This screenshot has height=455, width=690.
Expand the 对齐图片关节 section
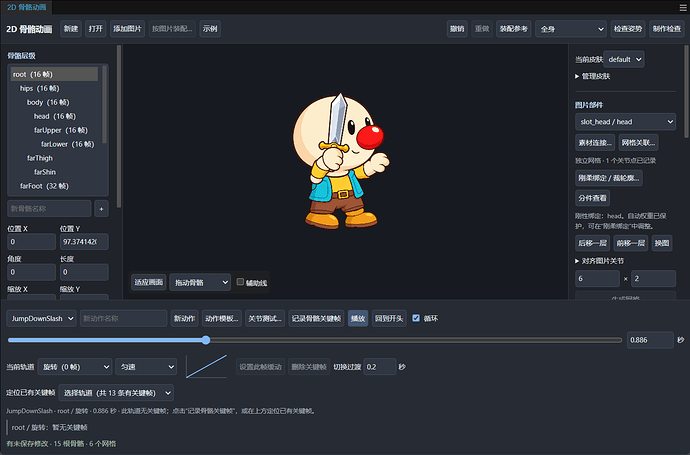[x=599, y=261]
